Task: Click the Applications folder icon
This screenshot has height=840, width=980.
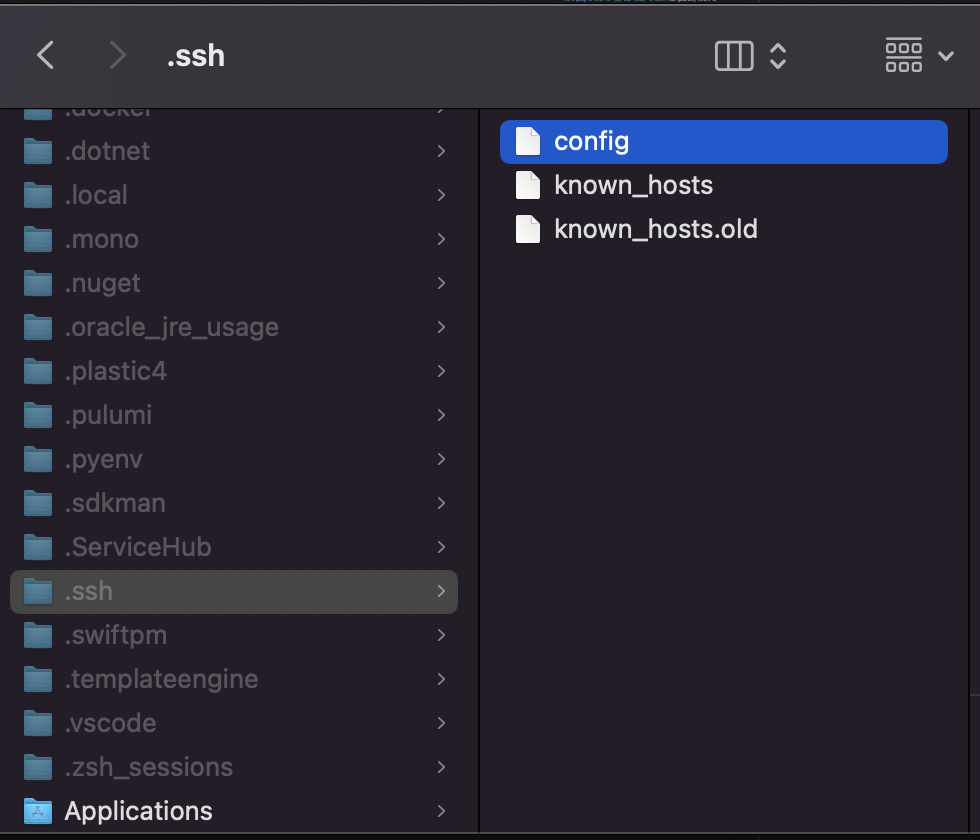Action: coord(38,811)
